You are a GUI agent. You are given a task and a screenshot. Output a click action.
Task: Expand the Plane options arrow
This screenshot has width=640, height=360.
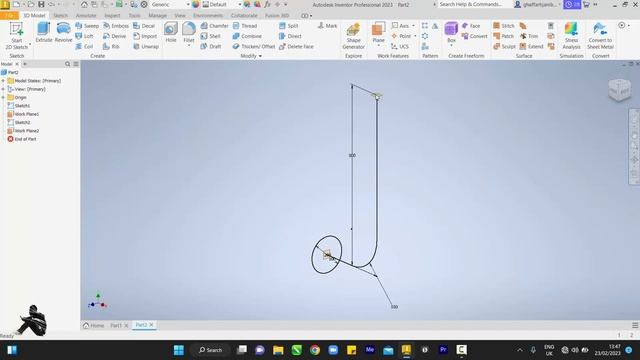coord(378,45)
